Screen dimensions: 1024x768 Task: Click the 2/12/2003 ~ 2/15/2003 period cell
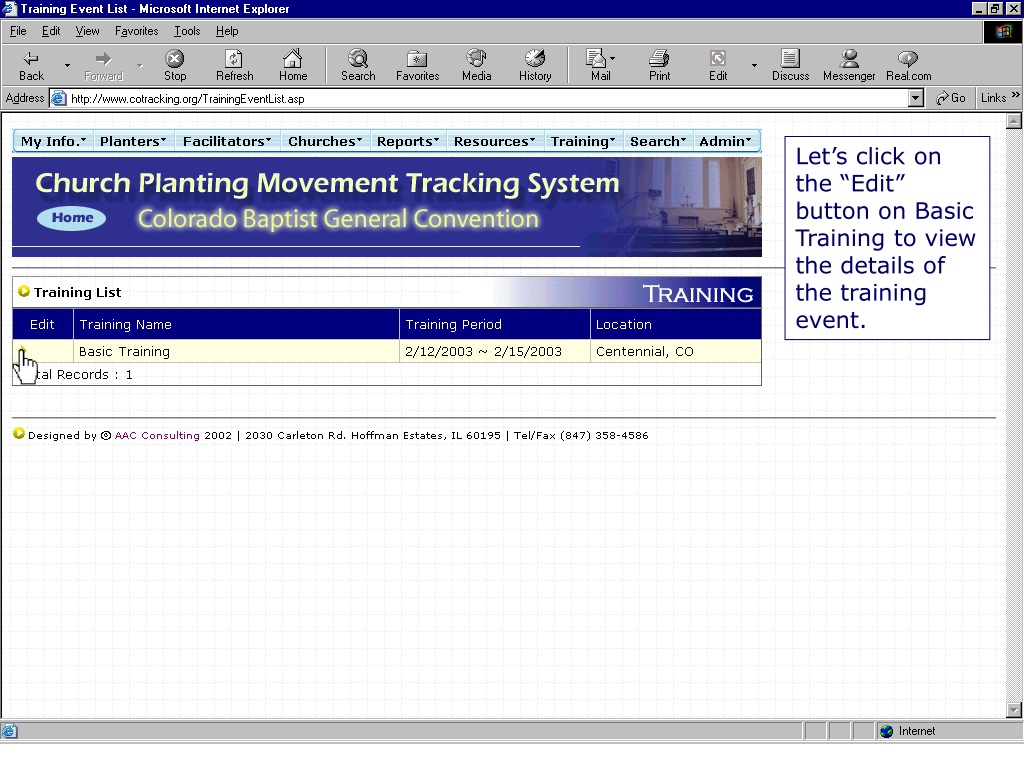[x=494, y=351]
